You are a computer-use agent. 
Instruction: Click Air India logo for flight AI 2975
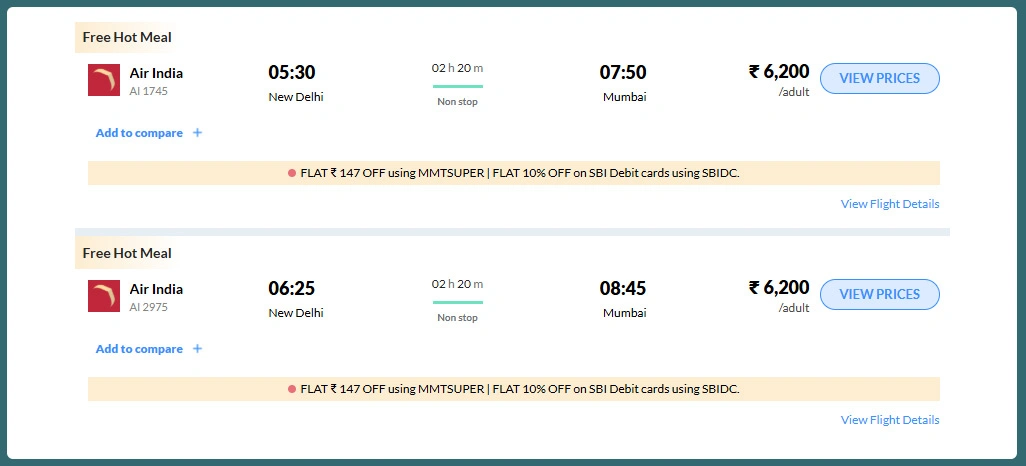(104, 296)
